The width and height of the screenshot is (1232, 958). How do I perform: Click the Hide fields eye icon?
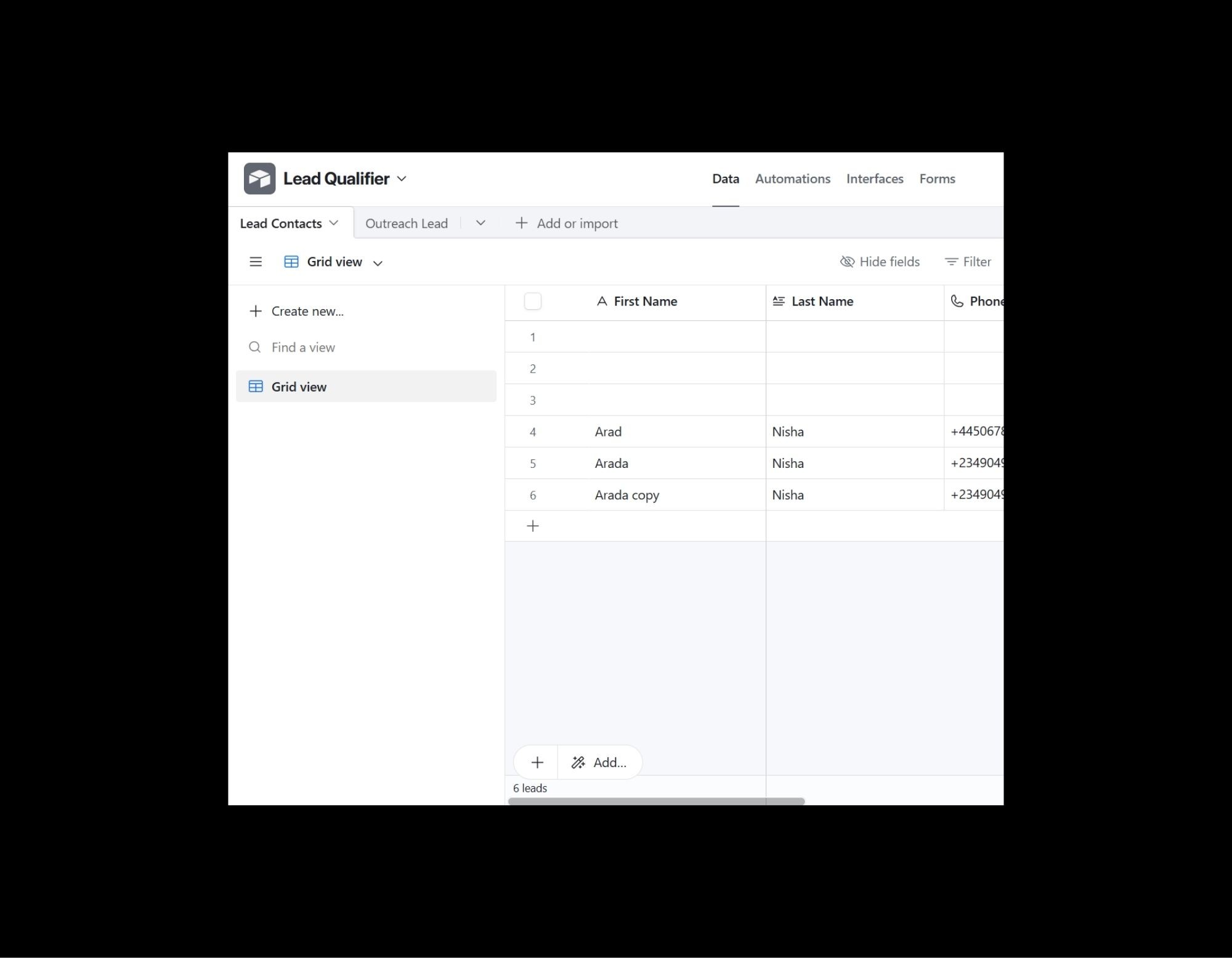coord(848,262)
